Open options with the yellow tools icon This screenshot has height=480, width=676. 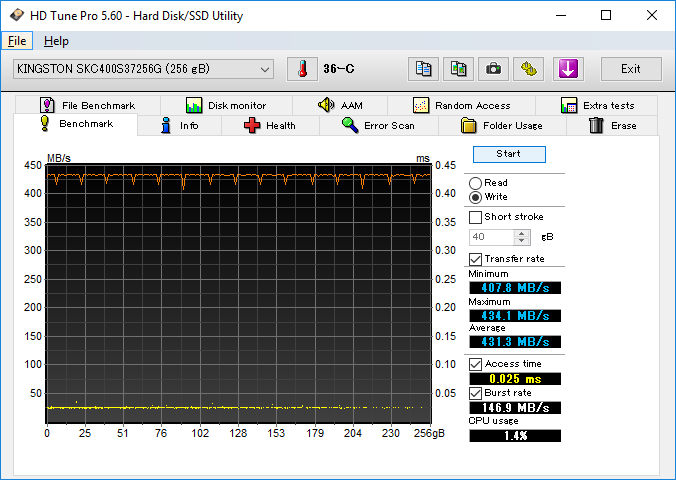click(x=528, y=69)
